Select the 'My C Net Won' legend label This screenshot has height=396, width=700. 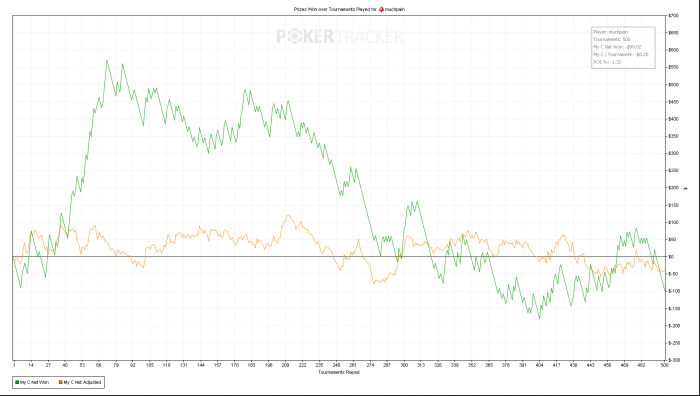tap(33, 382)
